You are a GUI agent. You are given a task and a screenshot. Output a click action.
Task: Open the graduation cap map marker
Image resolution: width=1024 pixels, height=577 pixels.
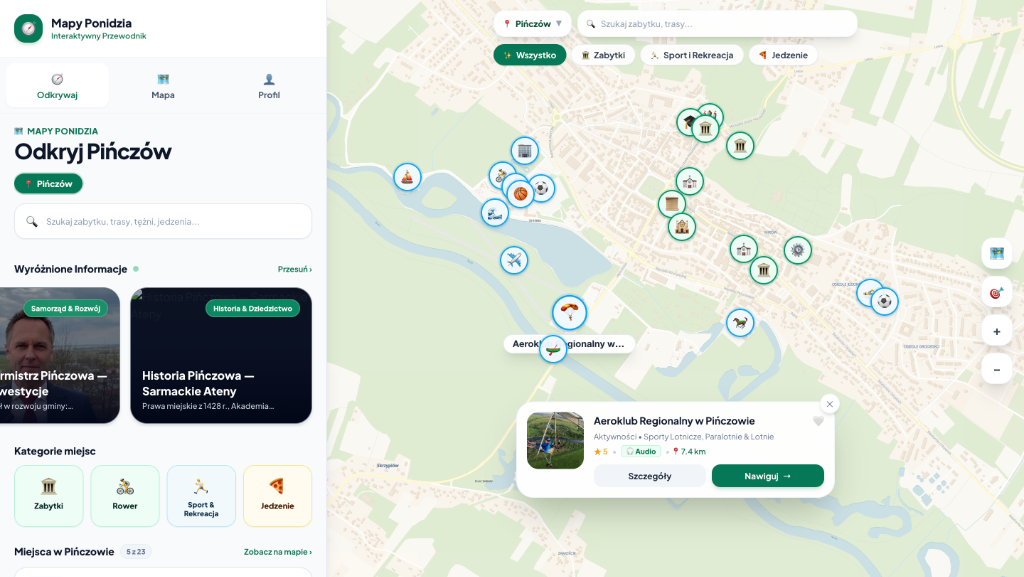point(688,121)
